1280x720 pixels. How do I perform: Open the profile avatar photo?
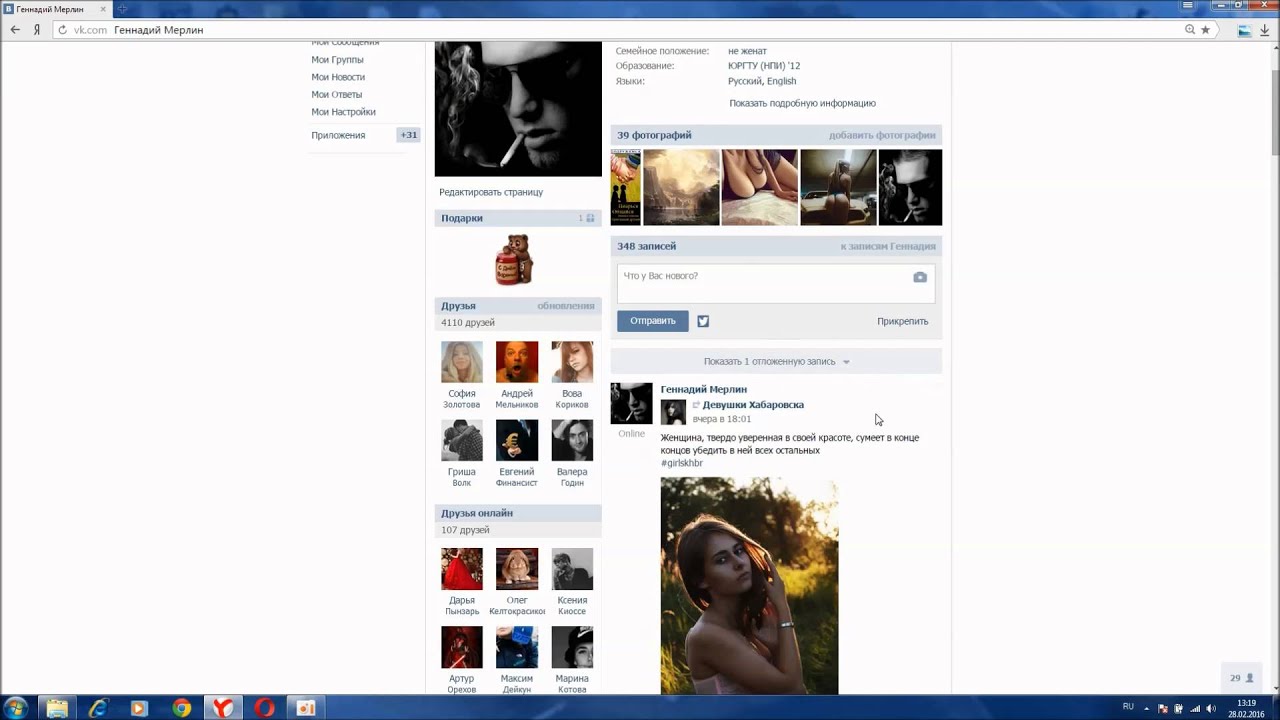pyautogui.click(x=518, y=108)
